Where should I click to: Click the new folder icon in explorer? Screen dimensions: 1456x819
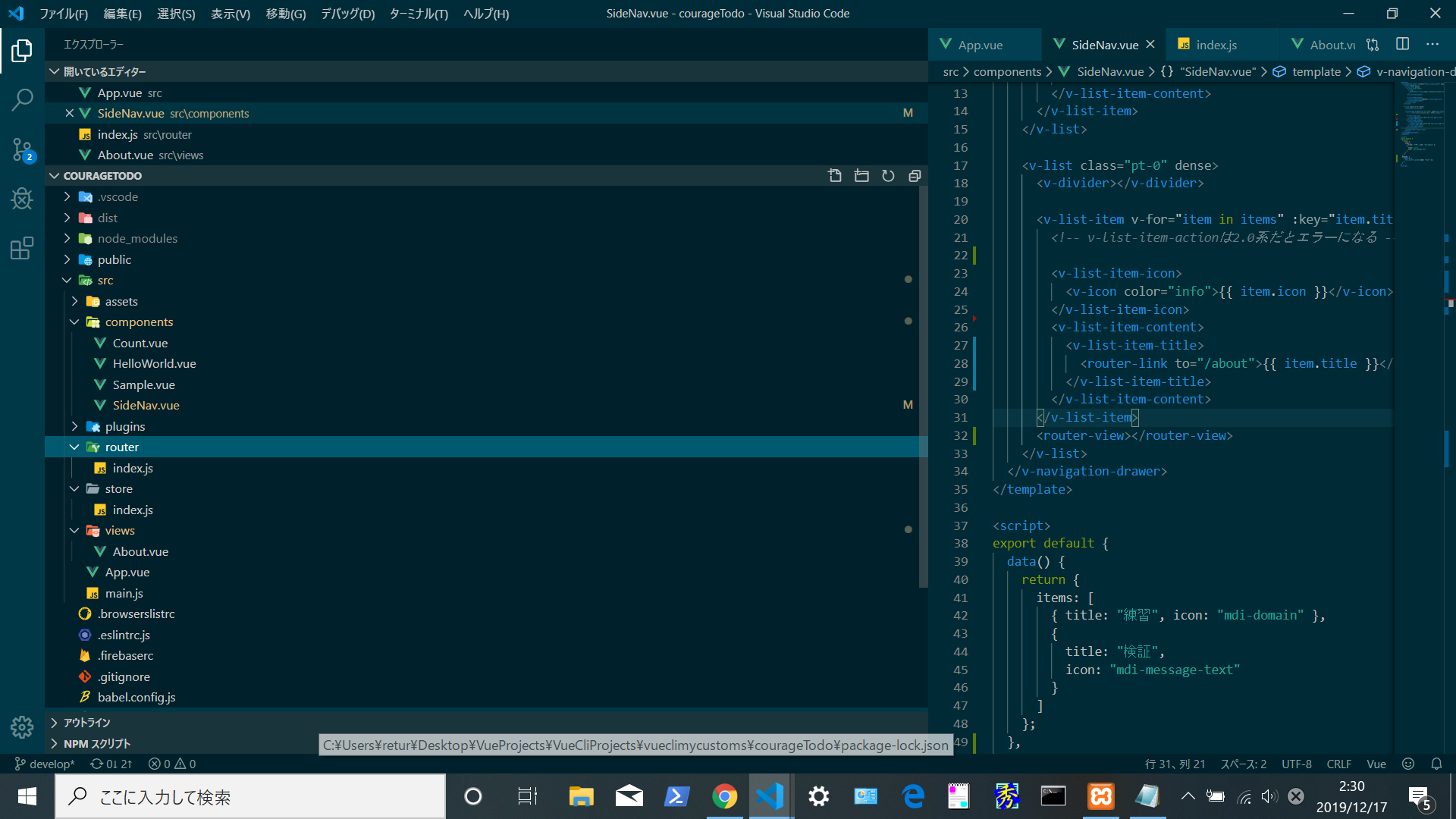point(862,175)
